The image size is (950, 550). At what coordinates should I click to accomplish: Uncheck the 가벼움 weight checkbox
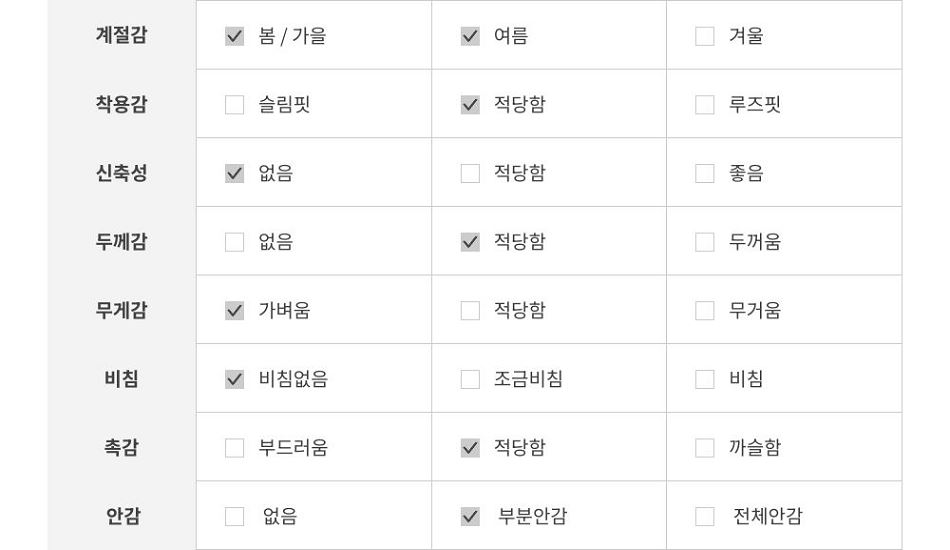click(x=234, y=311)
